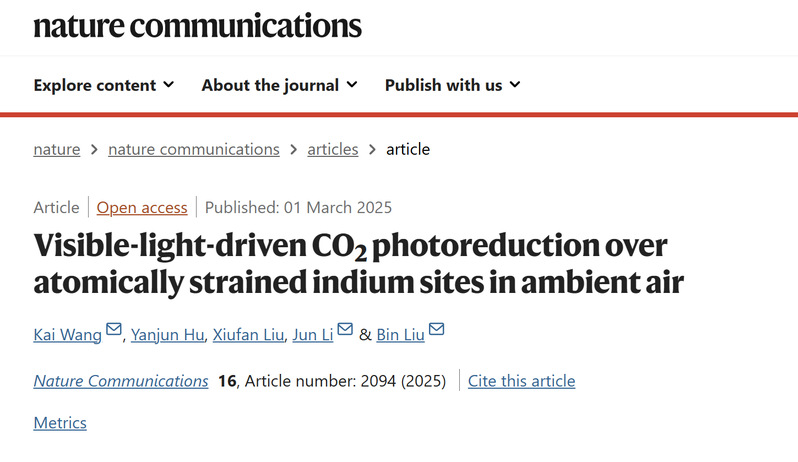Click envelope icon next to Jun Li
The width and height of the screenshot is (798, 462).
click(x=345, y=330)
